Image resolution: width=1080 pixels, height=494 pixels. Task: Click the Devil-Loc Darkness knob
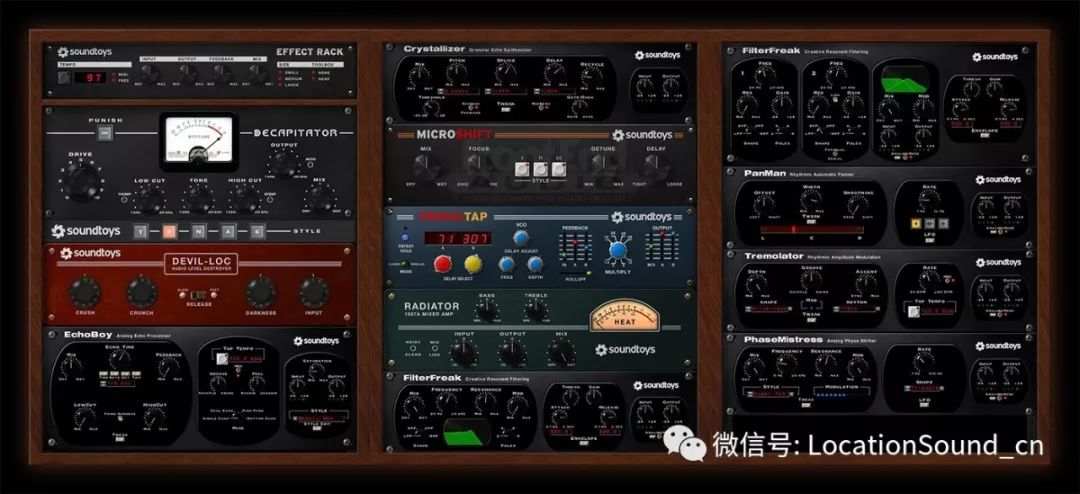261,291
